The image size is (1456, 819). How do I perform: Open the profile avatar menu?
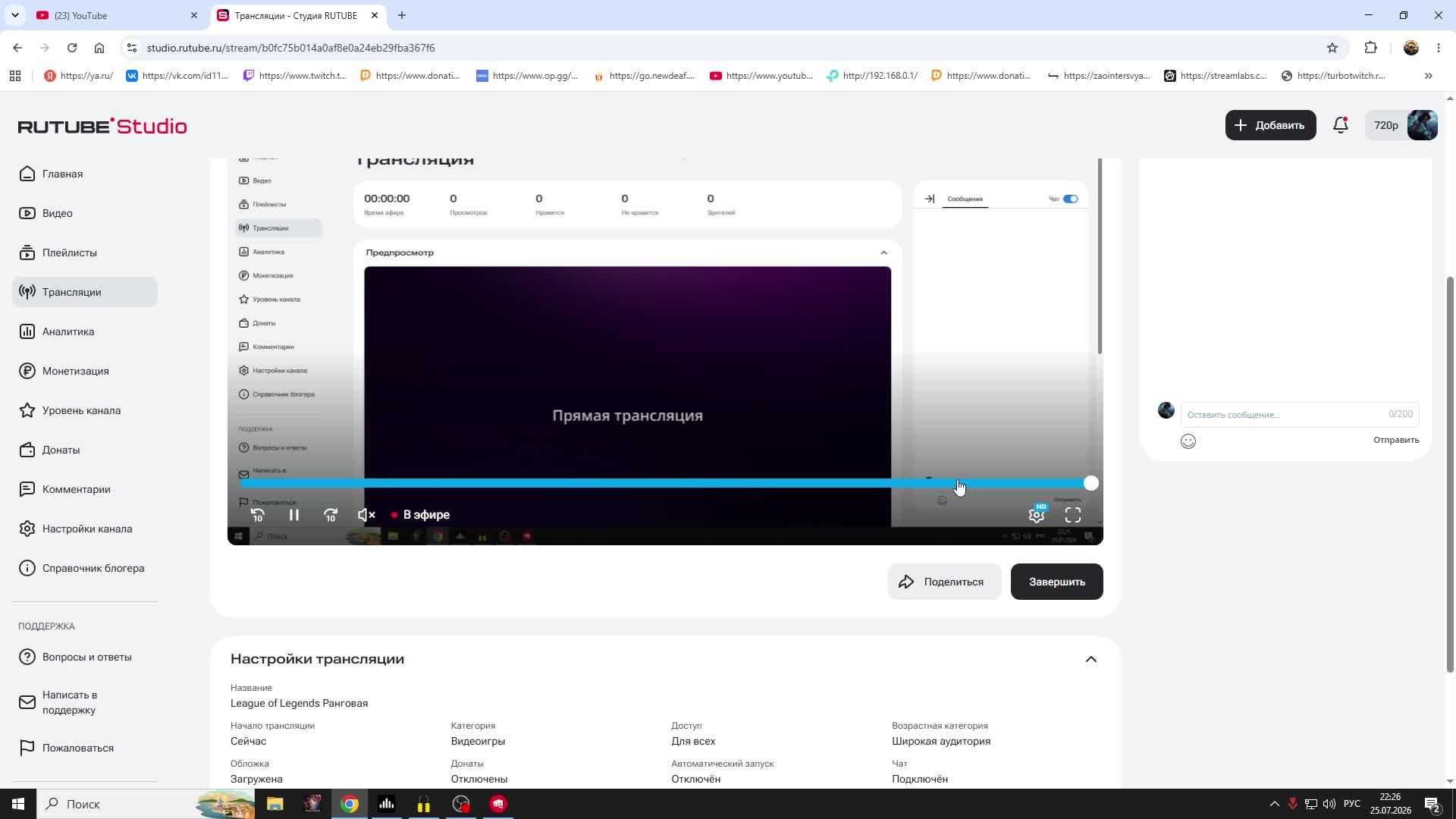(x=1422, y=125)
